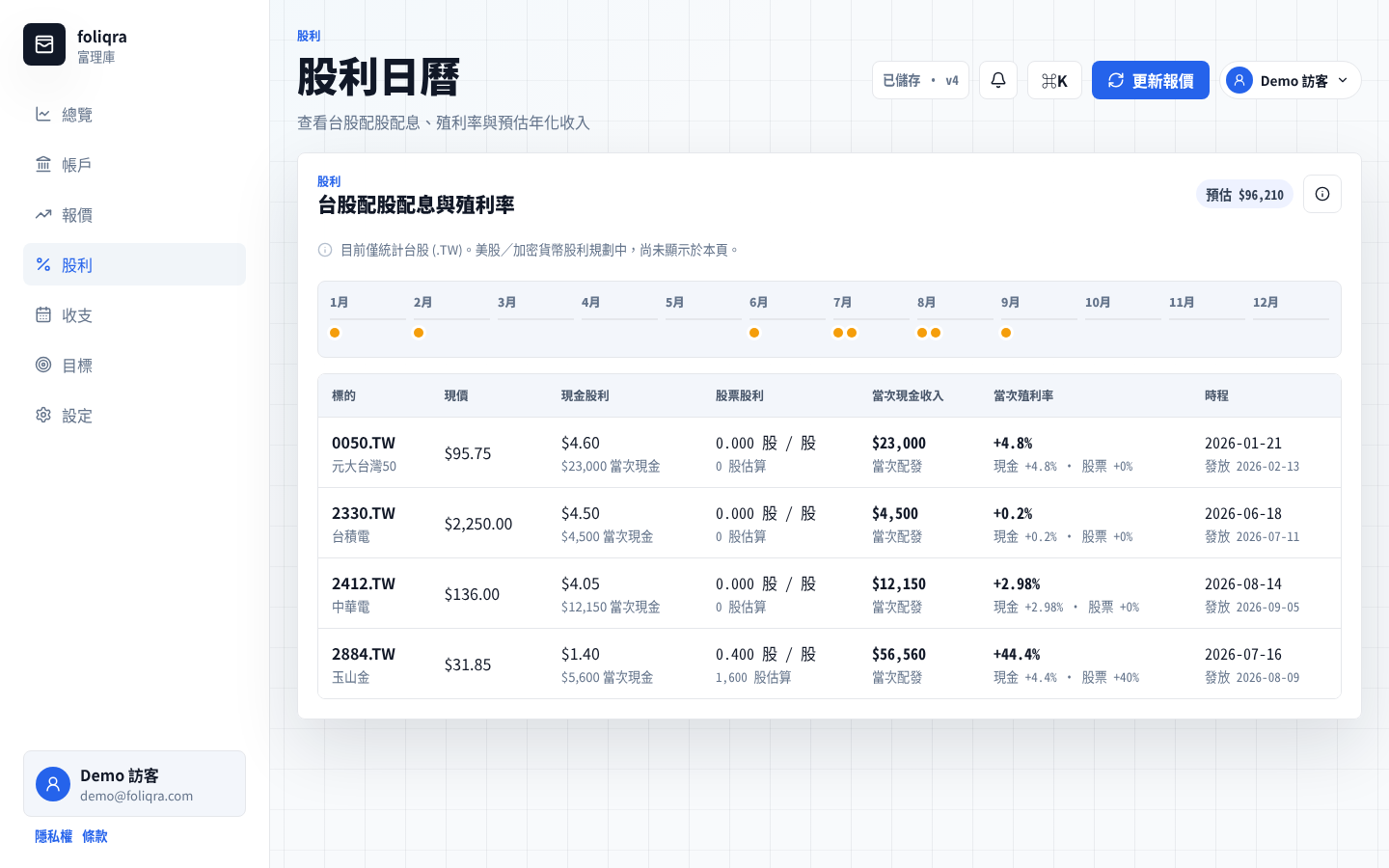Viewport: 1389px width, 868px height.
Task: Click the avatar in sidebar profile card
Action: click(x=53, y=784)
